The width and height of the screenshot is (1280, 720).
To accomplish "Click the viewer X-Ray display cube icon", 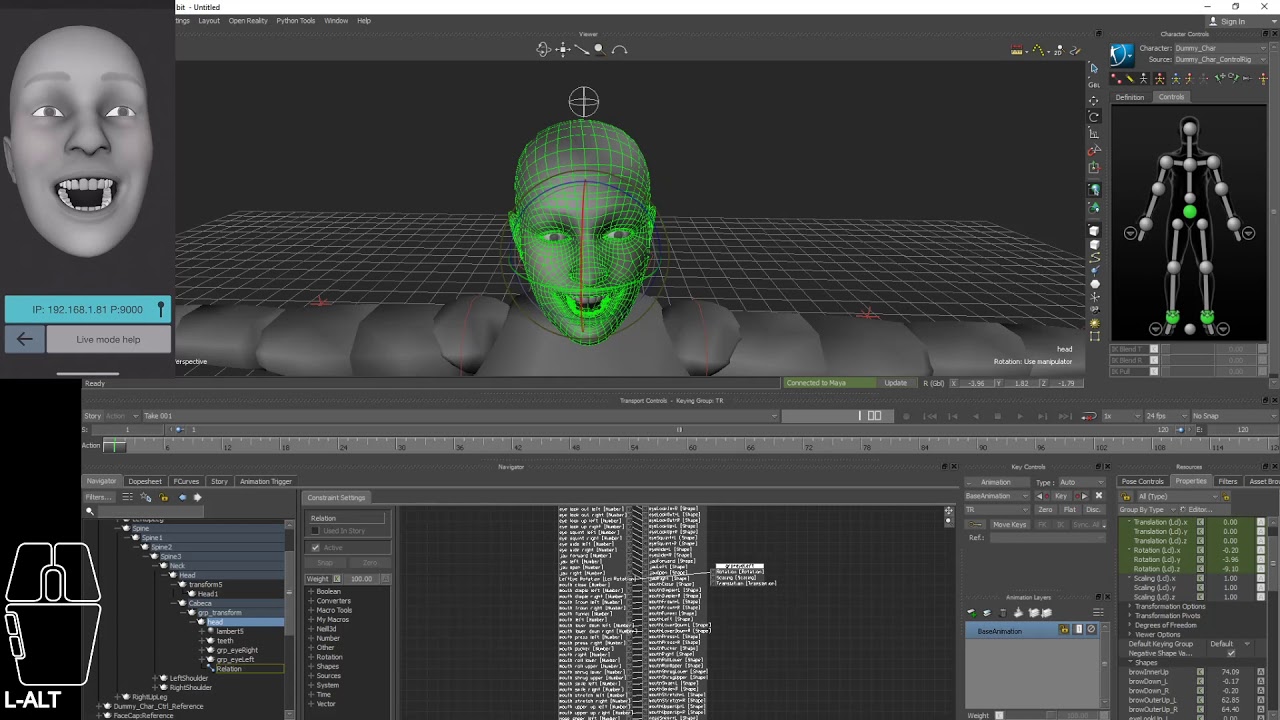I will click(1094, 231).
